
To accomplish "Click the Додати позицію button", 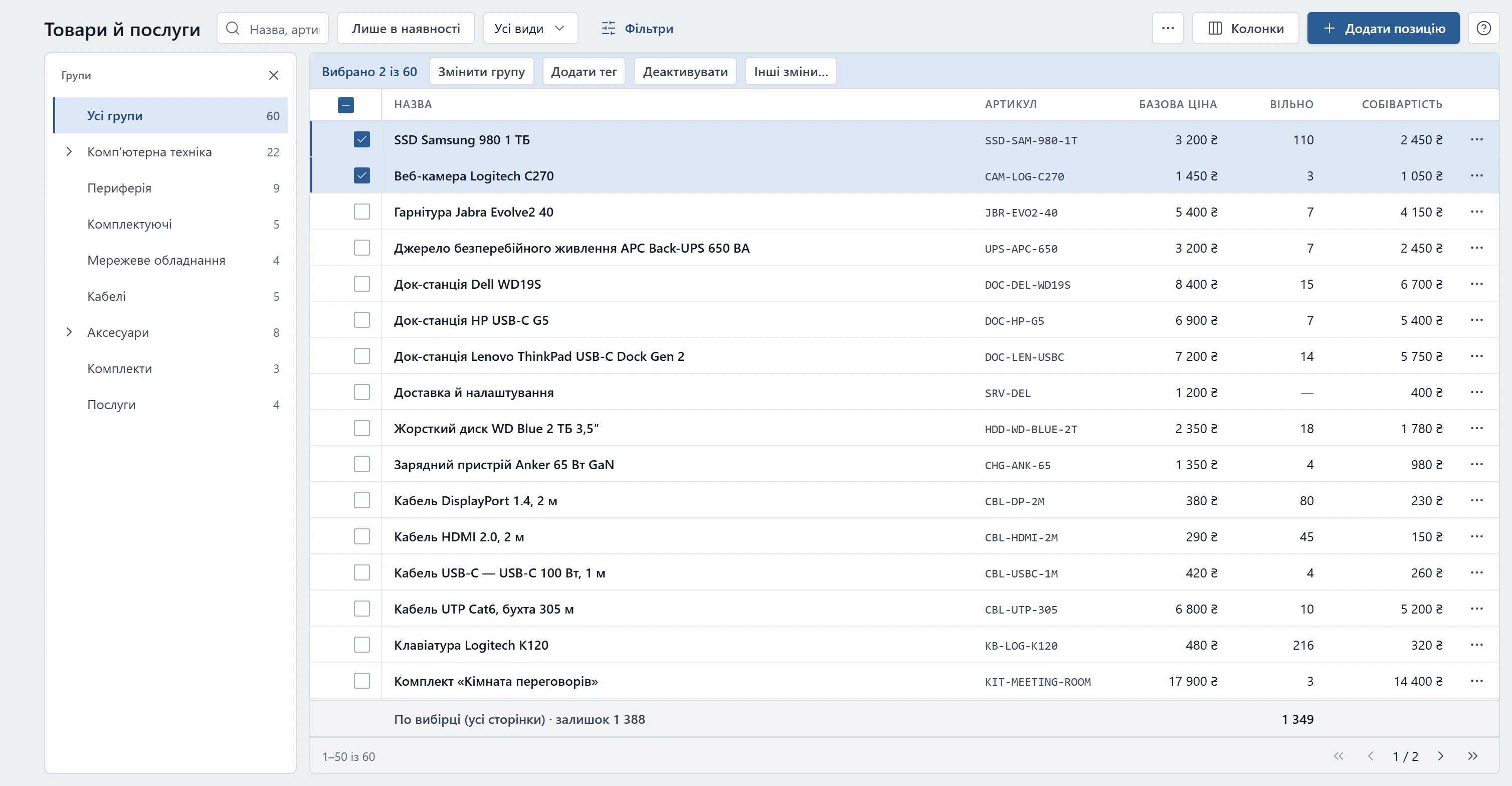I will [1383, 28].
